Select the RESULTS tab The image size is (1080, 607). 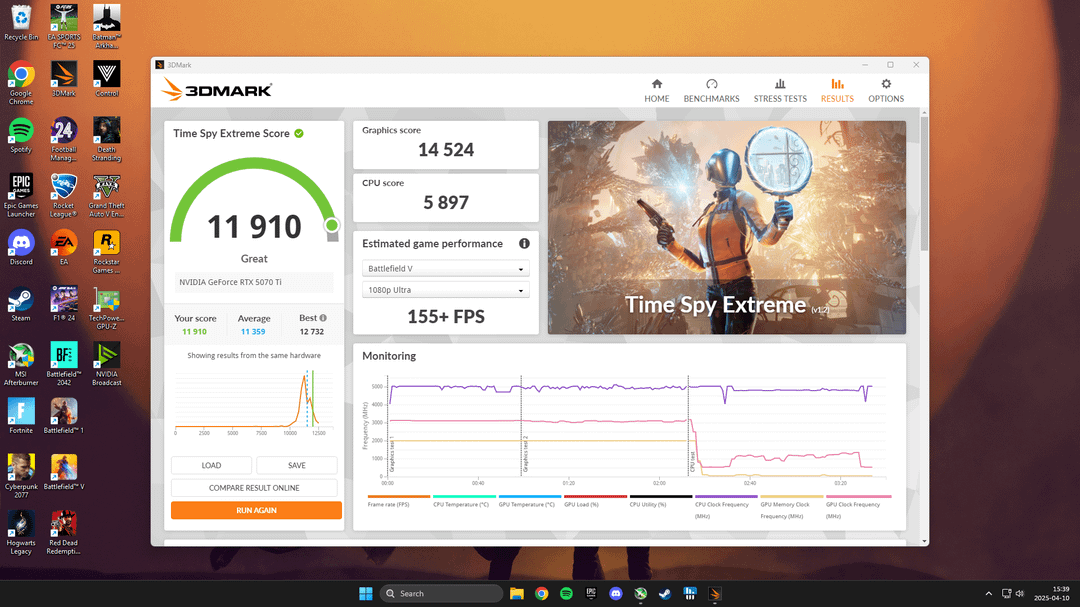tap(837, 90)
